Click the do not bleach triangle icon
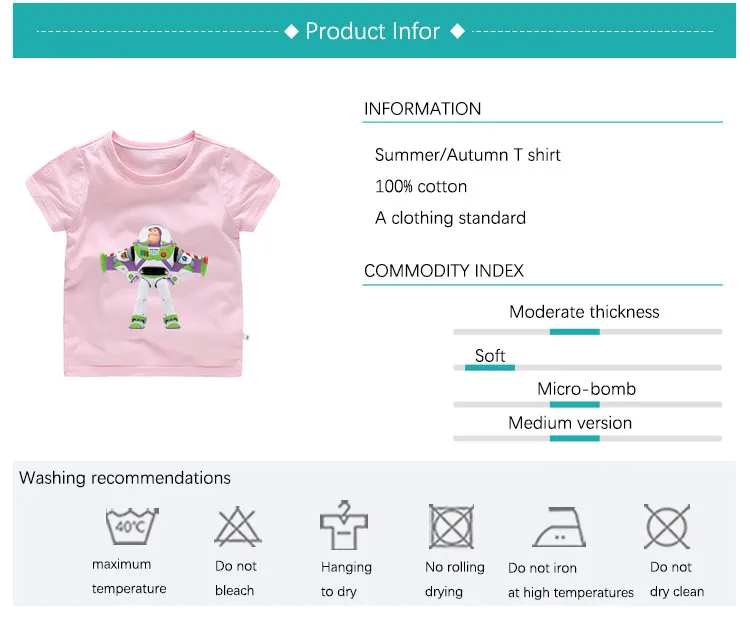750x621 pixels. (x=238, y=527)
